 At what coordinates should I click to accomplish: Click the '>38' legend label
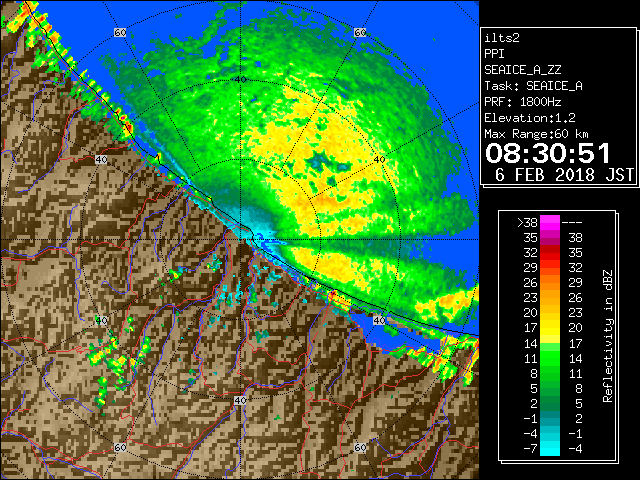click(527, 223)
